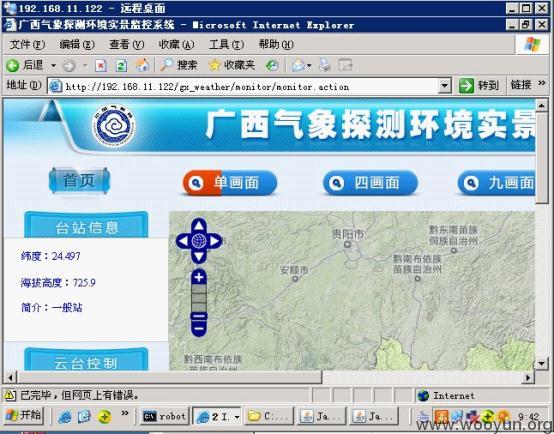This screenshot has height=434, width=554.
Task: Select 单画面 view mode
Action: point(230,183)
